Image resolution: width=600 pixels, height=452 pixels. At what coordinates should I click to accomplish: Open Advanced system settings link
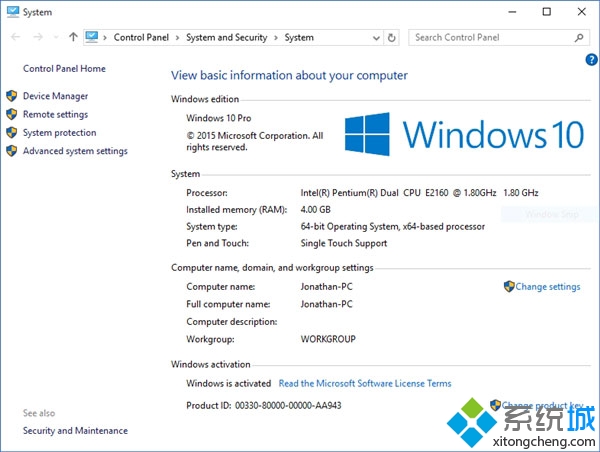pyautogui.click(x=75, y=151)
